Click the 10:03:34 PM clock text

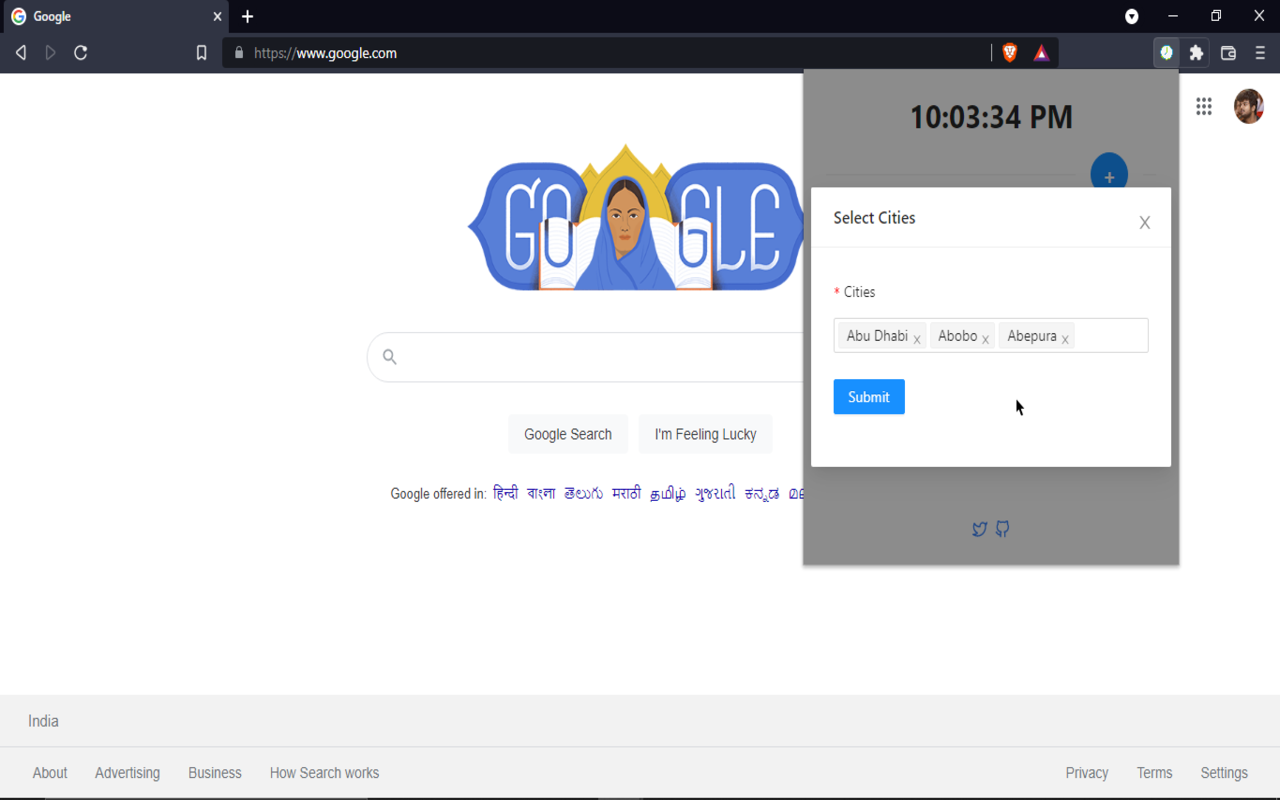pyautogui.click(x=991, y=117)
